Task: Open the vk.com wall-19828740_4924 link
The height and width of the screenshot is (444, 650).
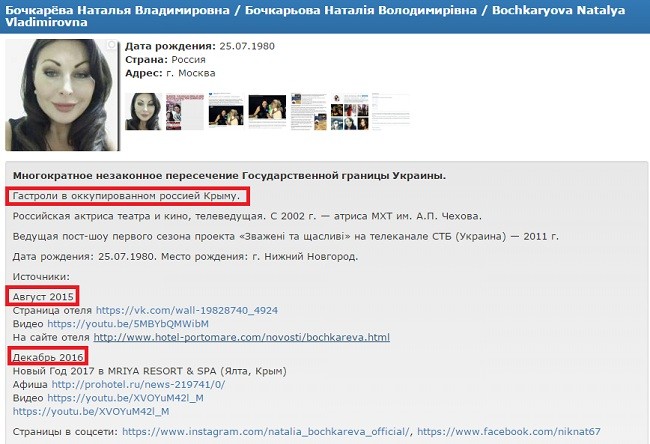Action: click(187, 310)
